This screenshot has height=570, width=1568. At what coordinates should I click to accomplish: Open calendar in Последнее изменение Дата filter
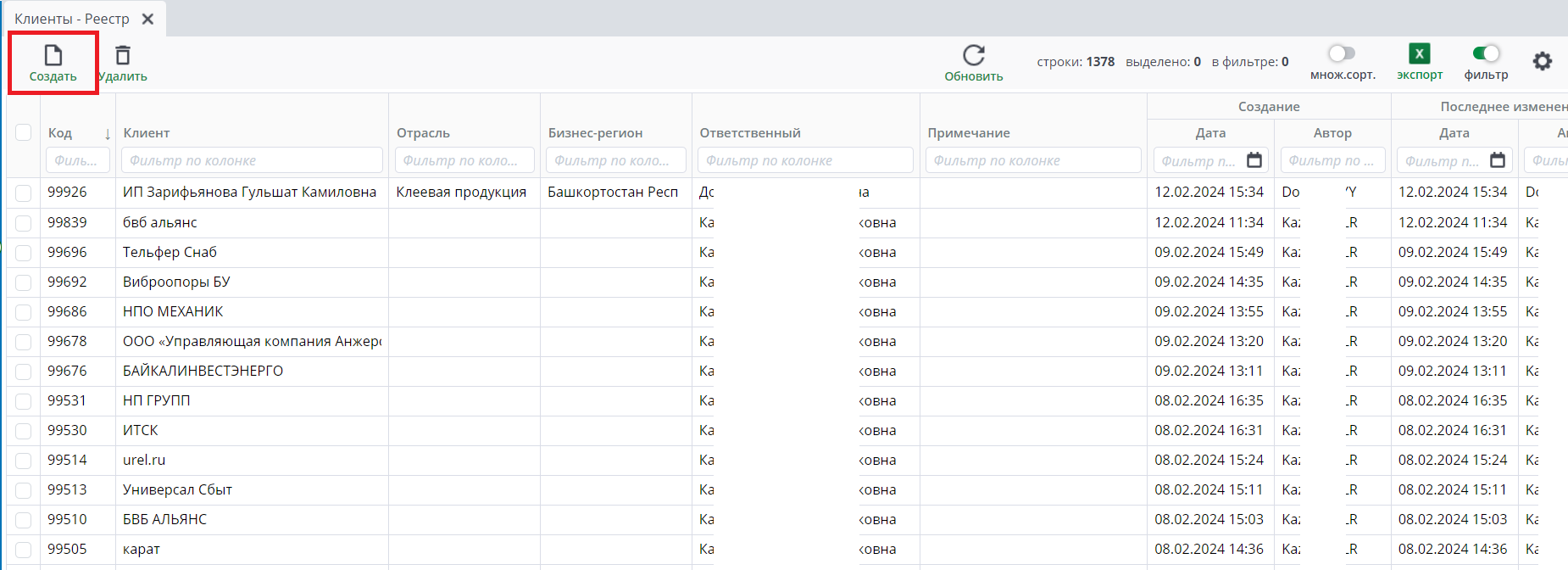(x=1498, y=160)
